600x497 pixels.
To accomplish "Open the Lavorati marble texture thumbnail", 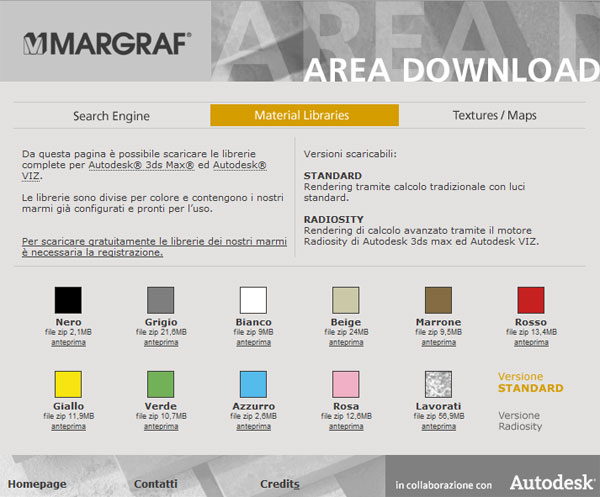I will click(438, 385).
